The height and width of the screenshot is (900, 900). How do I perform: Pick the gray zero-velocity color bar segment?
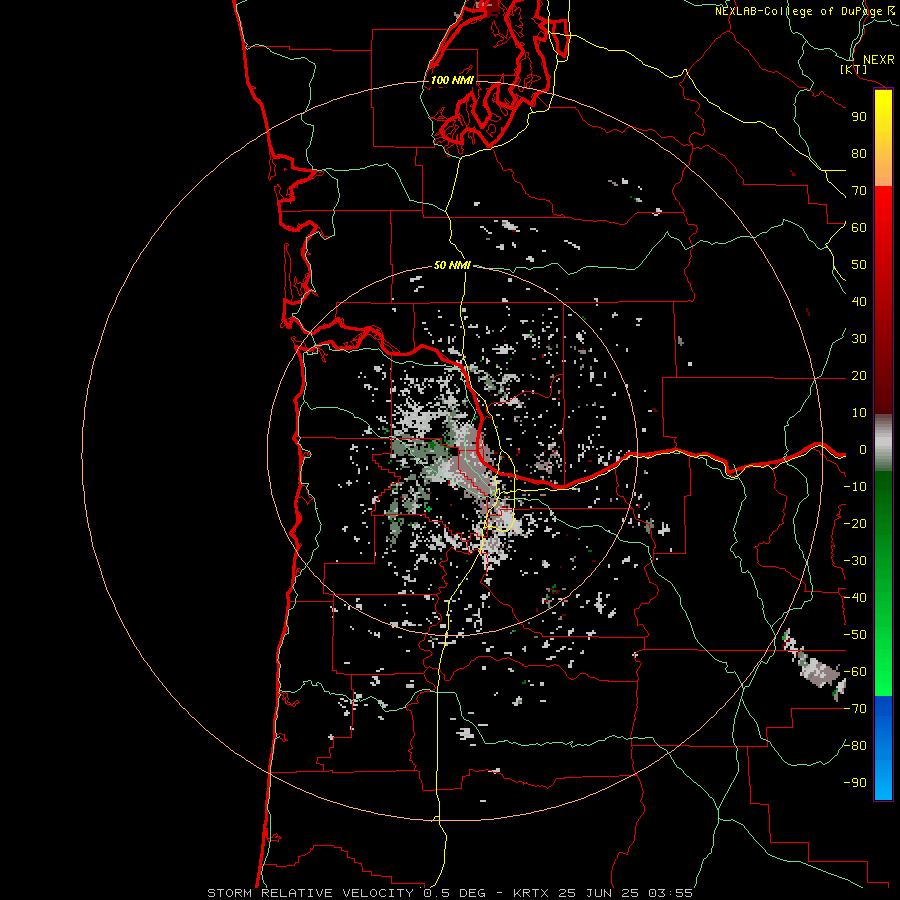tap(883, 443)
